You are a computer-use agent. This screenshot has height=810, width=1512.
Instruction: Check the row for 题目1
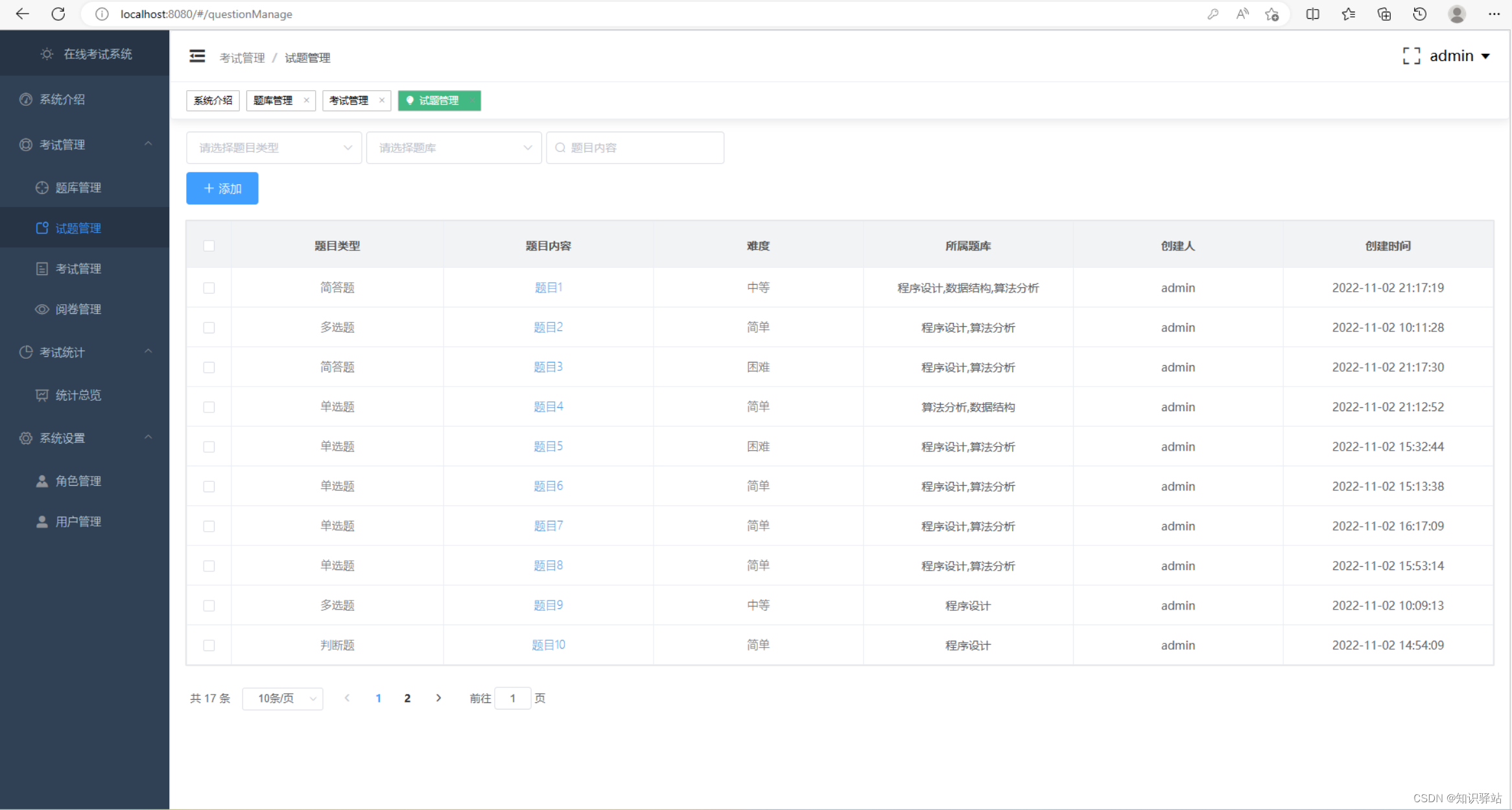[209, 288]
